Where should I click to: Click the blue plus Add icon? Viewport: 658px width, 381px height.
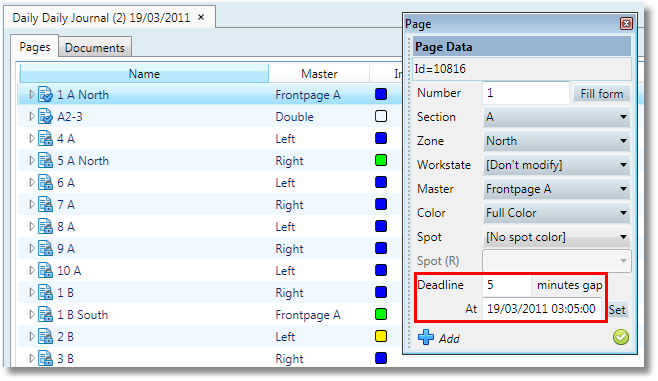point(426,337)
